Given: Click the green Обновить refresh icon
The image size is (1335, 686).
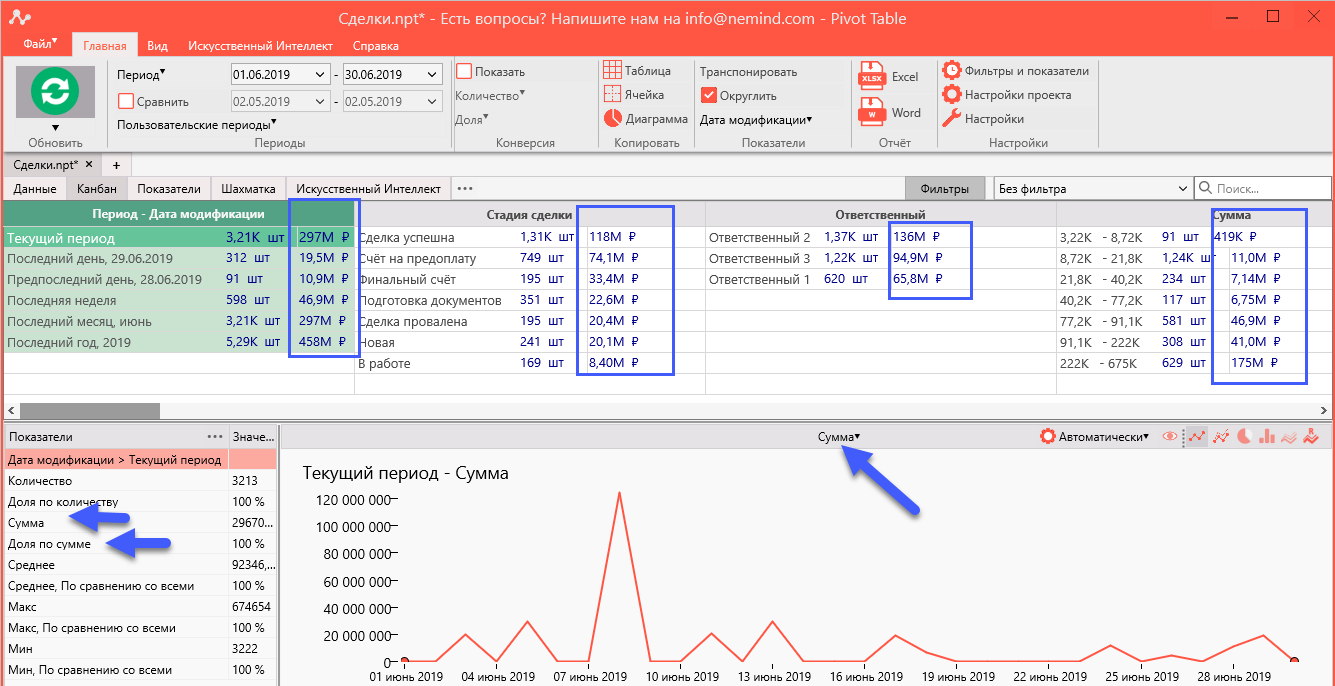Looking at the screenshot, I should click(x=55, y=92).
